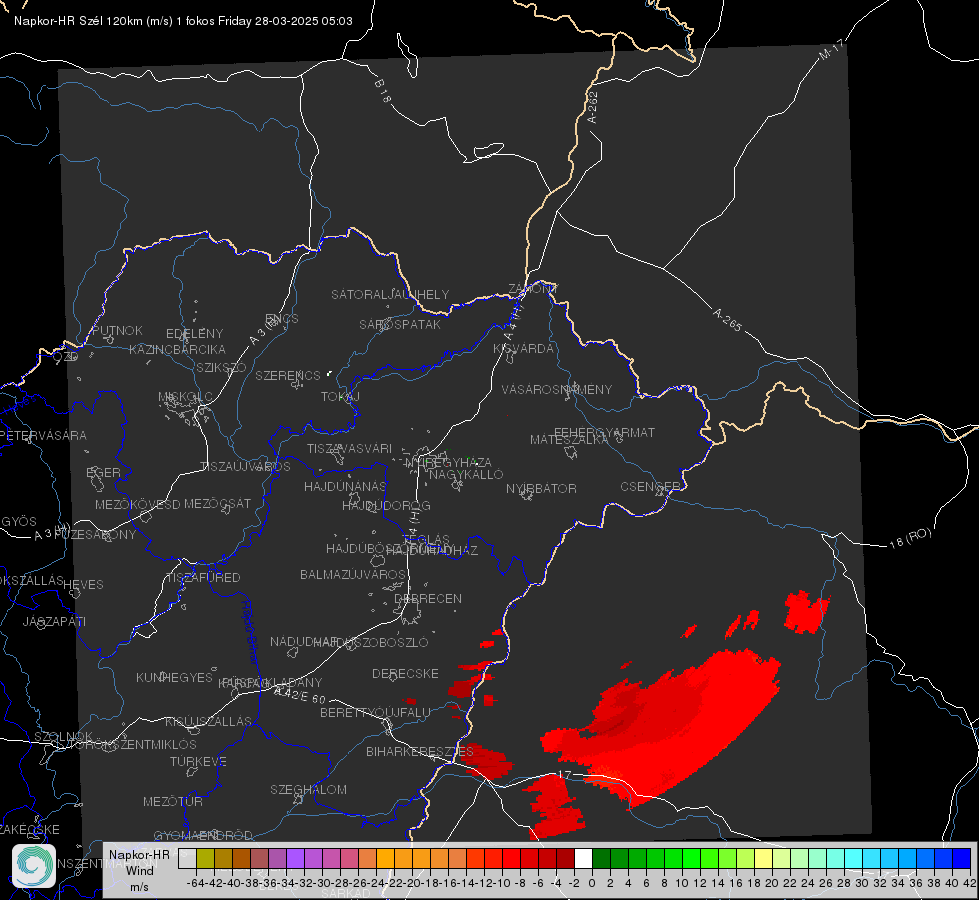Click the A42/E 60 road label
979x900 pixels.
[x=300, y=694]
